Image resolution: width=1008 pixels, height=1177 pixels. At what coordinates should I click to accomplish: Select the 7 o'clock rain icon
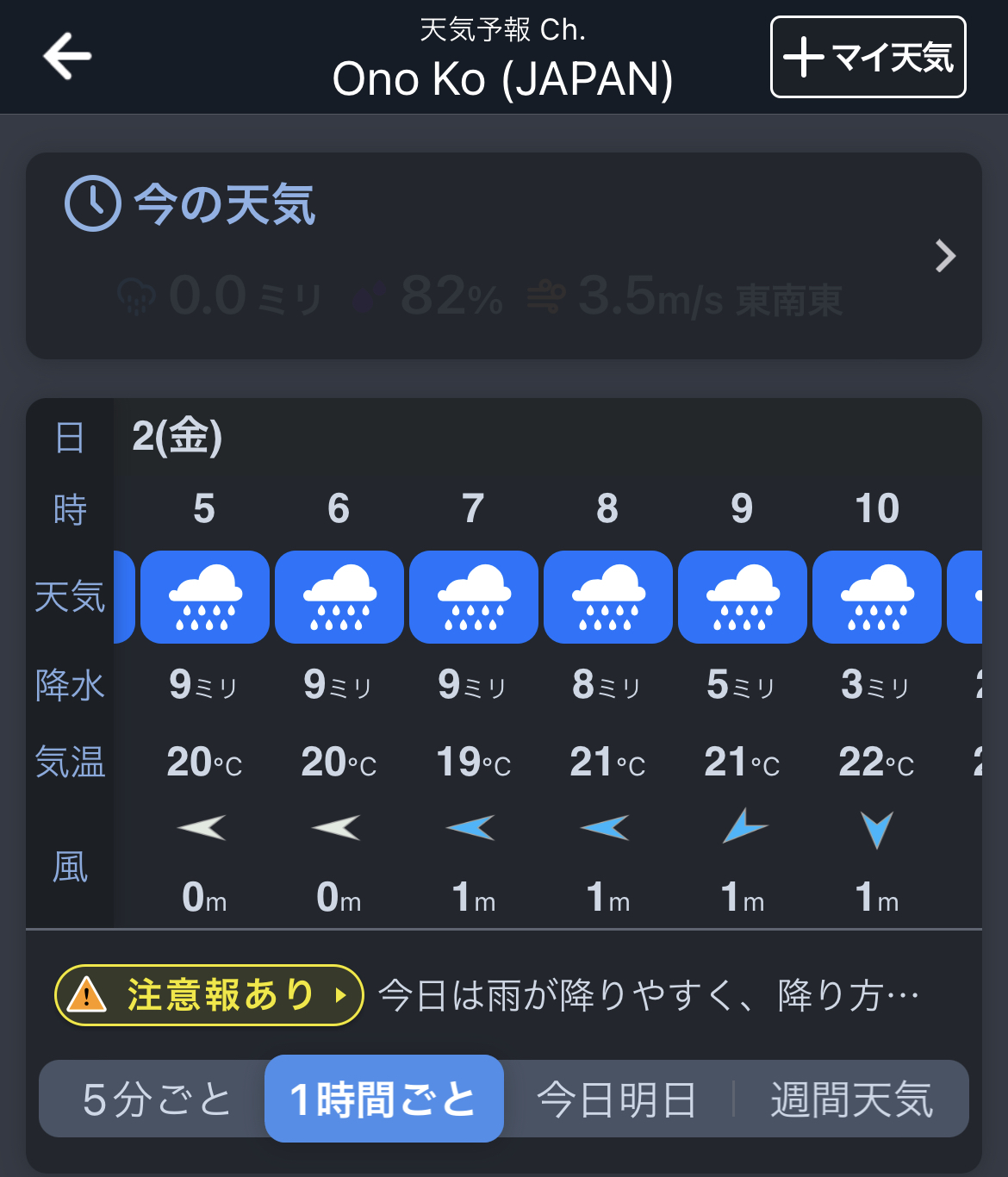(x=474, y=597)
